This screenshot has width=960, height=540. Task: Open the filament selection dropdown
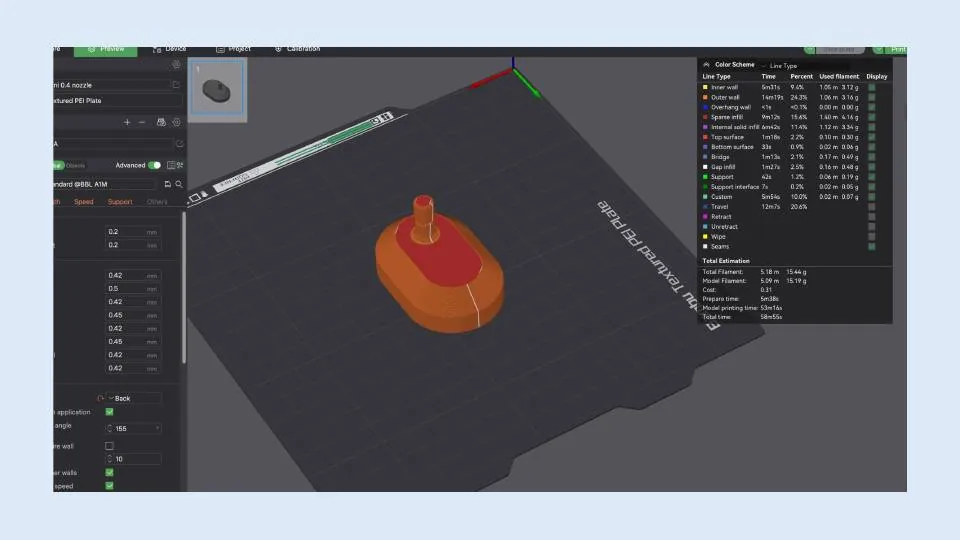[112, 144]
